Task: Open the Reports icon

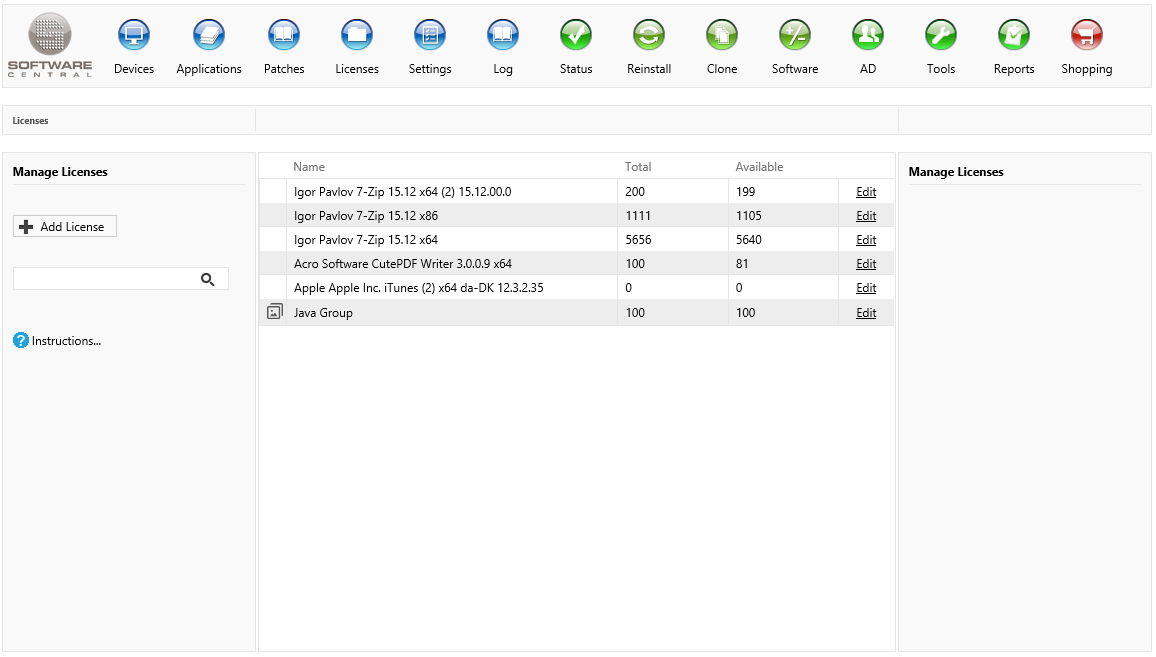Action: click(1014, 36)
